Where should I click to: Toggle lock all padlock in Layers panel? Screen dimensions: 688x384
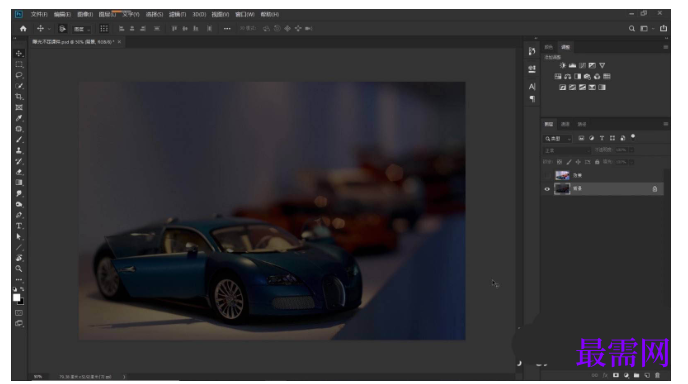pos(597,162)
